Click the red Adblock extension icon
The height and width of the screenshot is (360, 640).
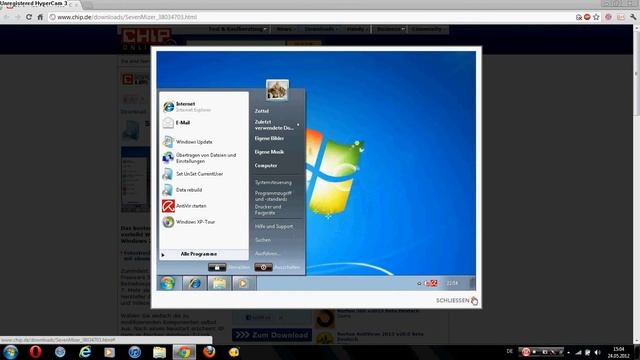point(587,17)
